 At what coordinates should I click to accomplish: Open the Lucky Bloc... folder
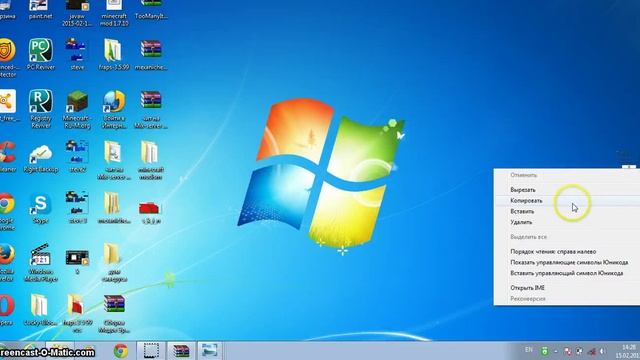coord(40,310)
